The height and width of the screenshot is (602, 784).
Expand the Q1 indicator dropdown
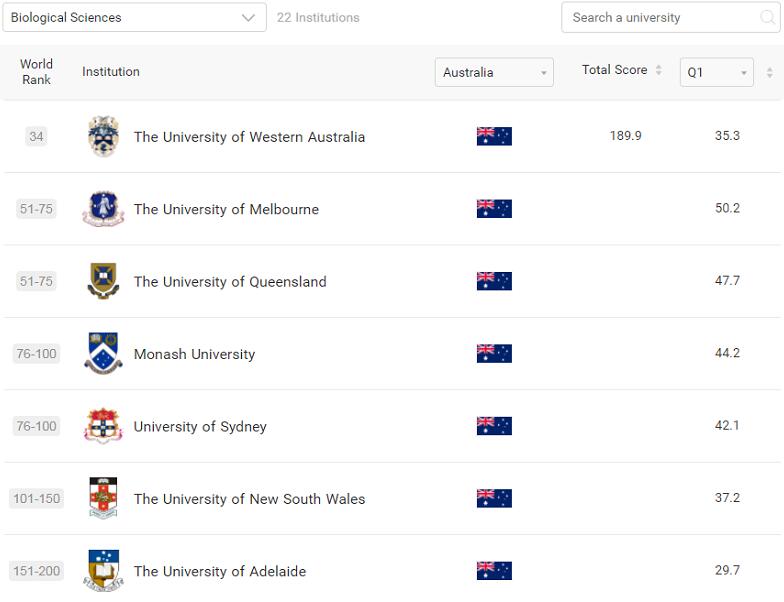(716, 73)
